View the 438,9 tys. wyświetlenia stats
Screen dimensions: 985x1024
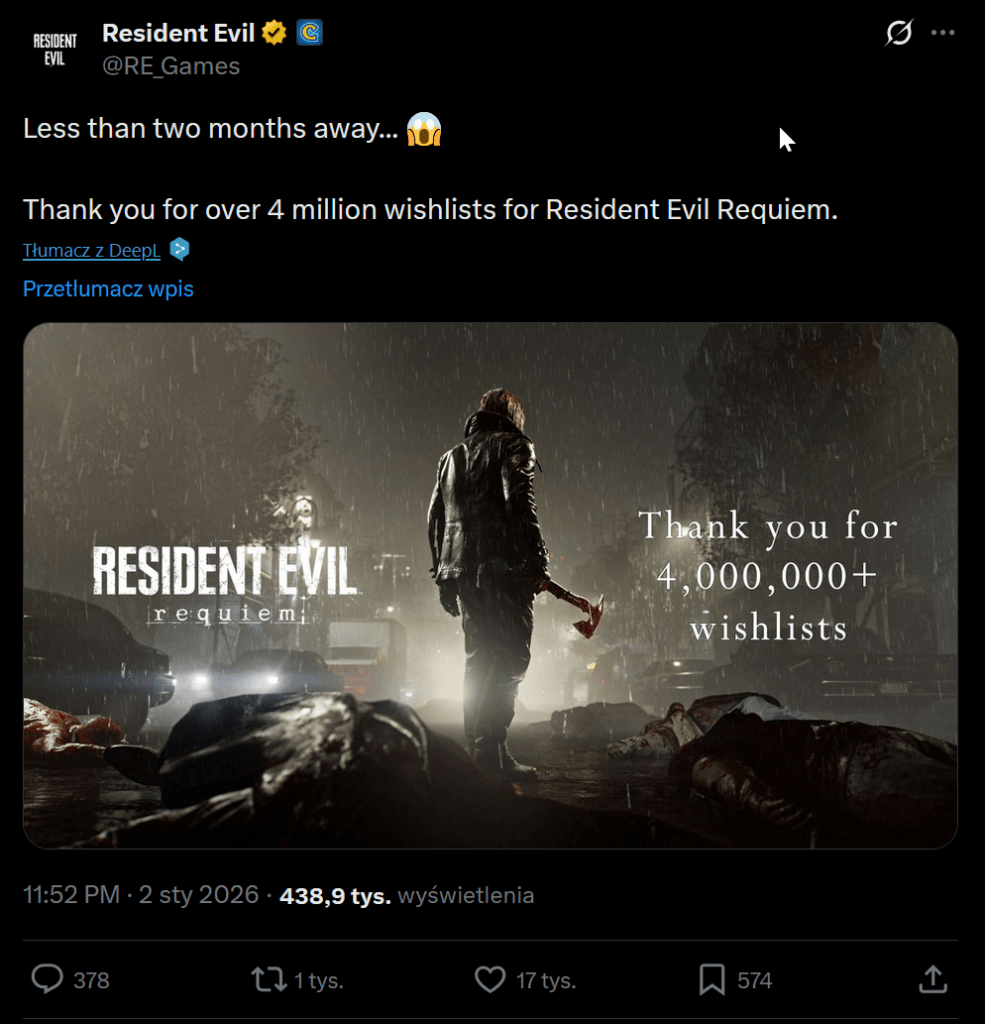pos(406,895)
